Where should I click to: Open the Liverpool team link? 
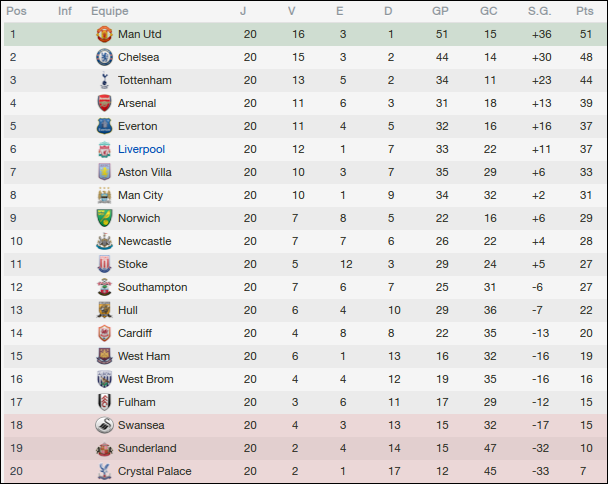pyautogui.click(x=140, y=149)
